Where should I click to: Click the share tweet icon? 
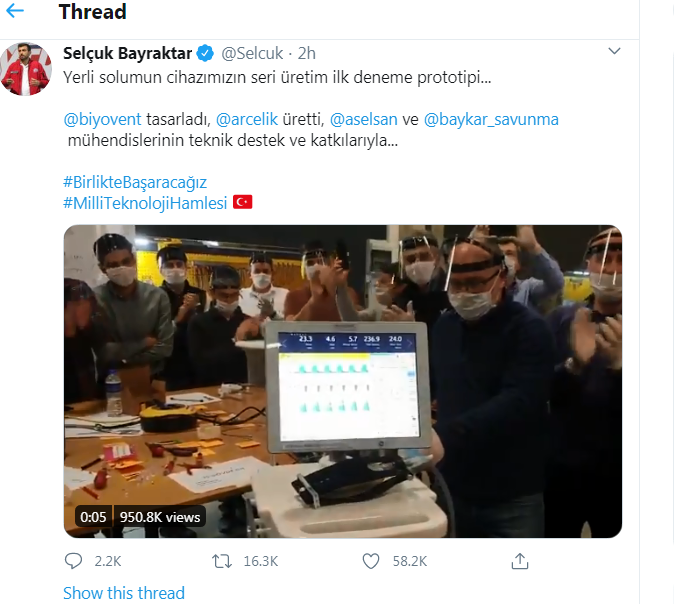(519, 561)
